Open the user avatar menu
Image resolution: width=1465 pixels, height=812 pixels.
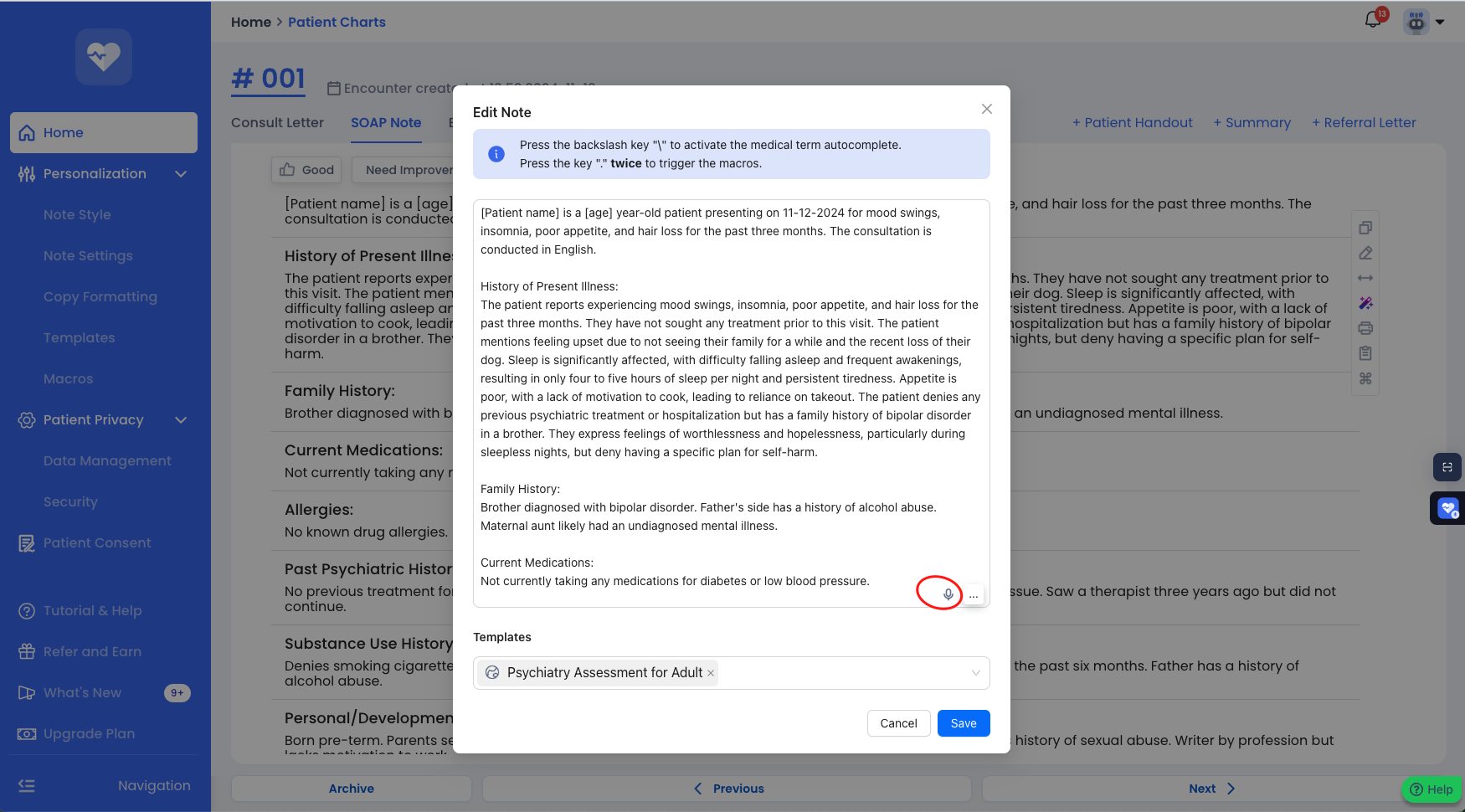click(1416, 22)
